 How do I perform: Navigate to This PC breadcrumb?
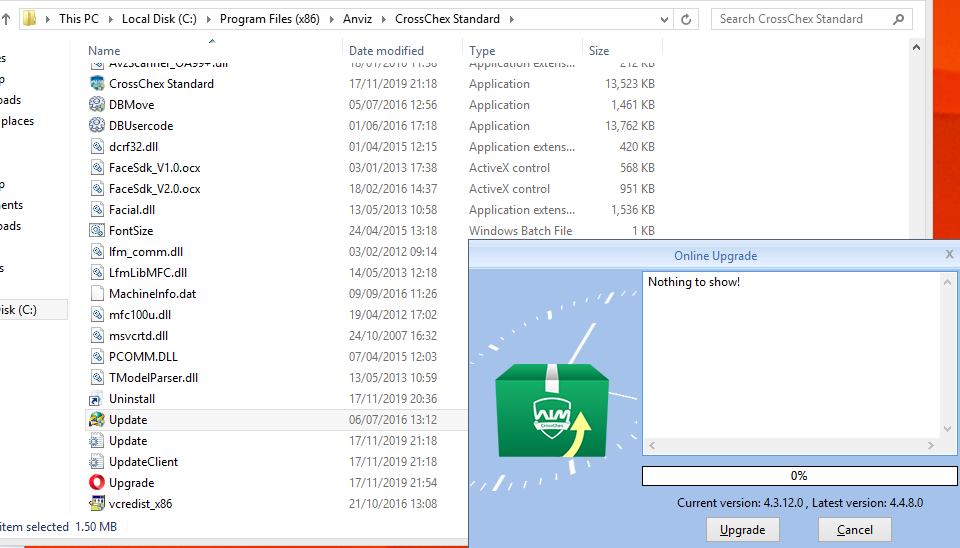click(x=78, y=19)
